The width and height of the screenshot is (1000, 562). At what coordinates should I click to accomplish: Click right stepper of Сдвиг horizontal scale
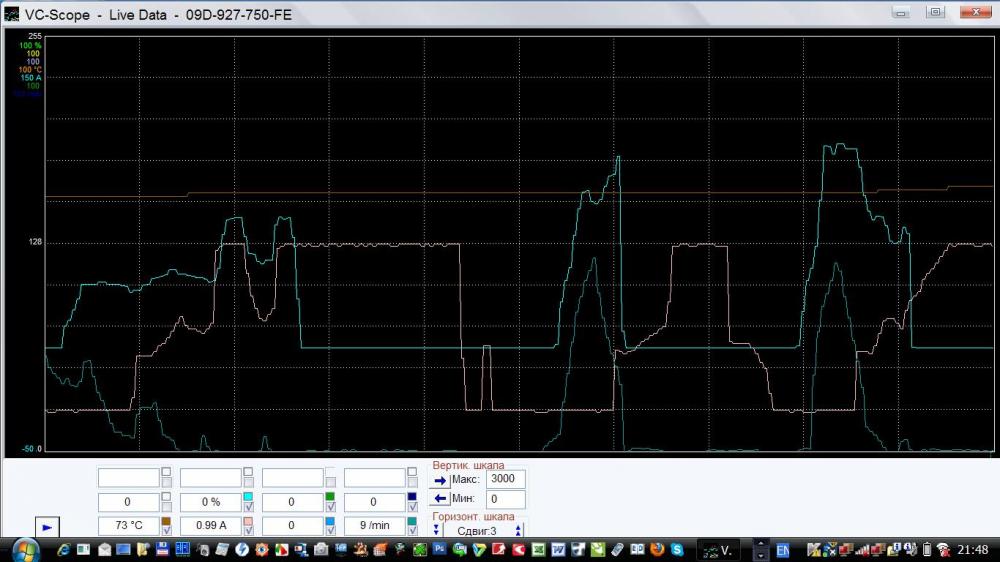[519, 529]
